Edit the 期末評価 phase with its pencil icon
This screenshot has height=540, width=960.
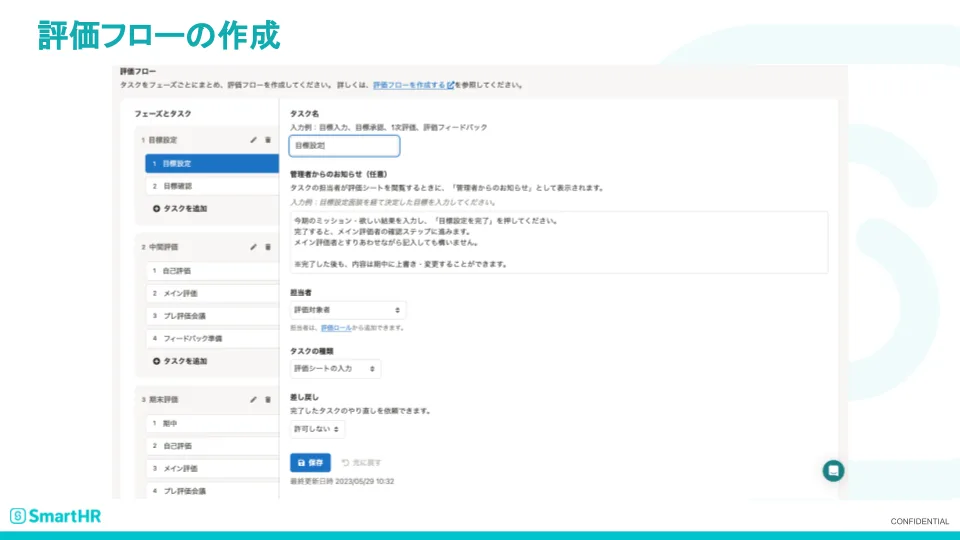point(253,400)
